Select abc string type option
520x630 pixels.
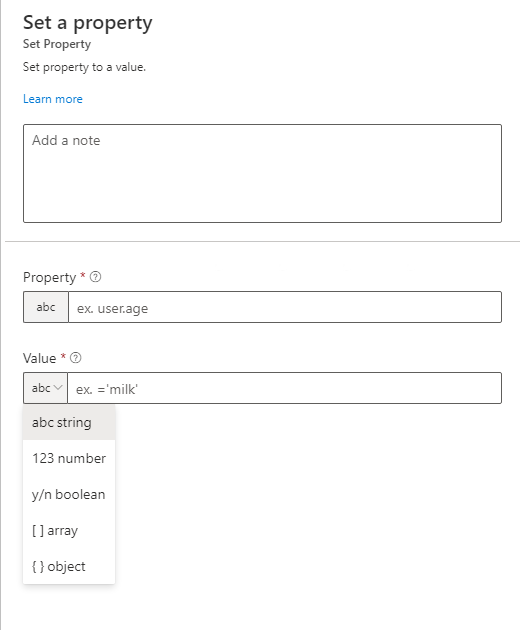pos(69,422)
